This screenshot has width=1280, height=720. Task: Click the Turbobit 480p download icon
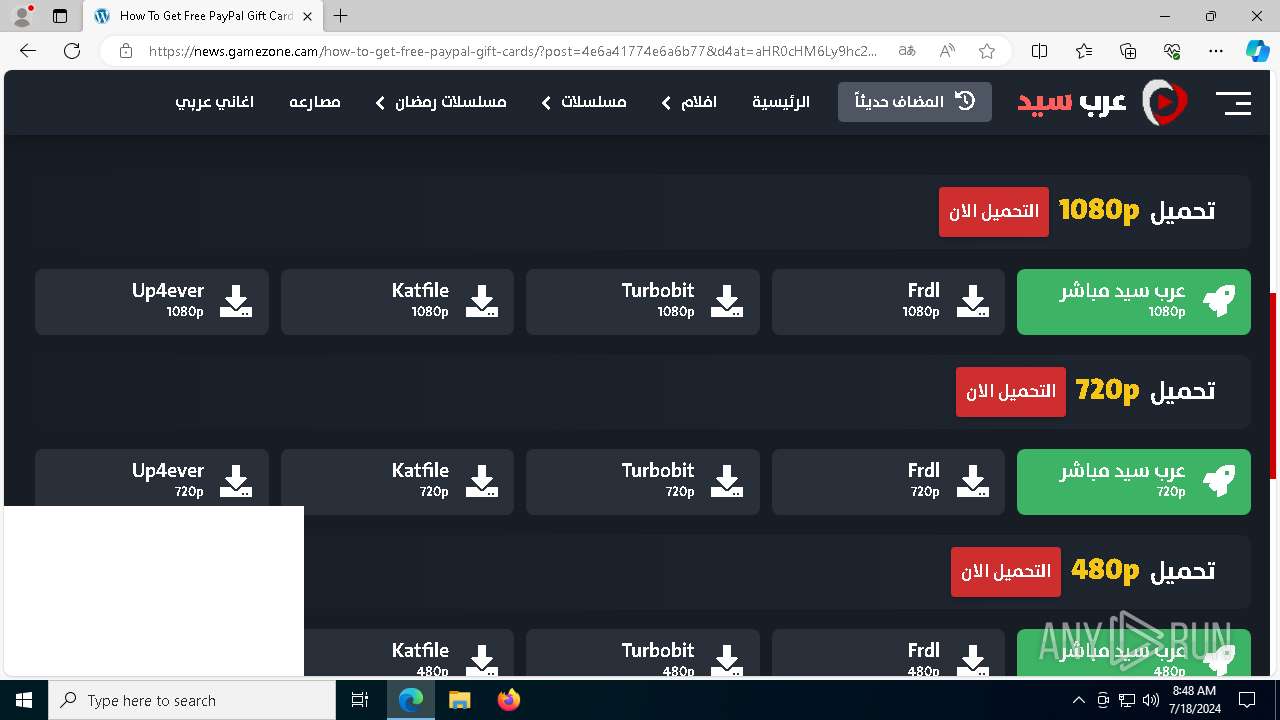(727, 660)
